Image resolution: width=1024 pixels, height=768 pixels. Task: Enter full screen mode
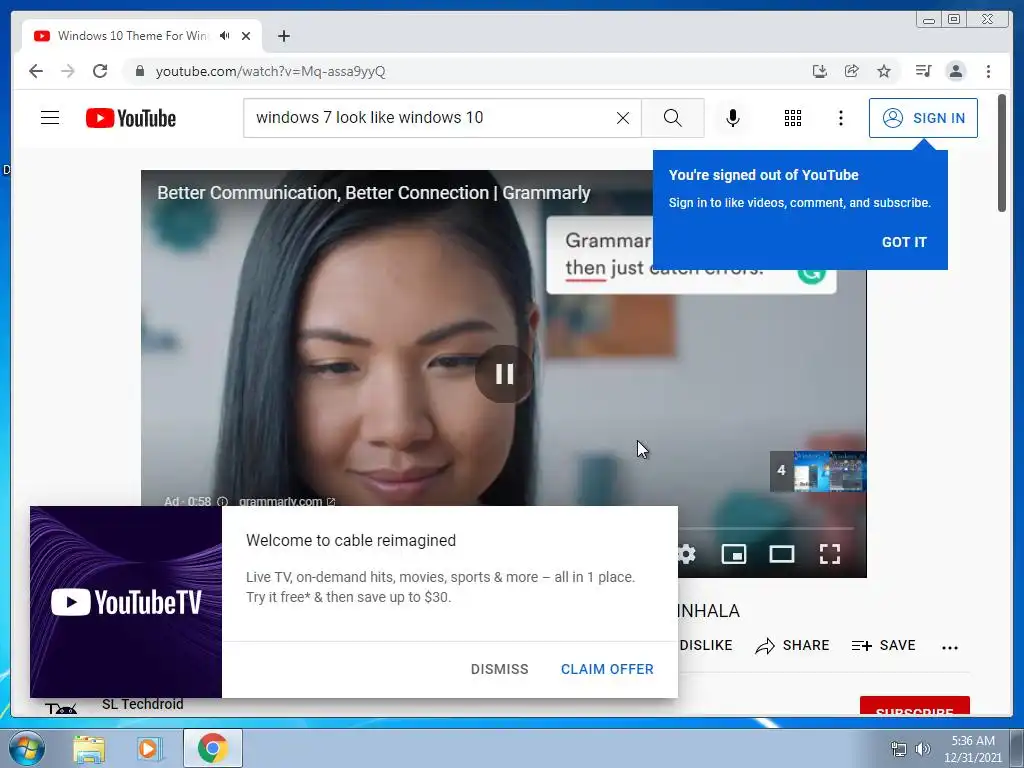829,554
